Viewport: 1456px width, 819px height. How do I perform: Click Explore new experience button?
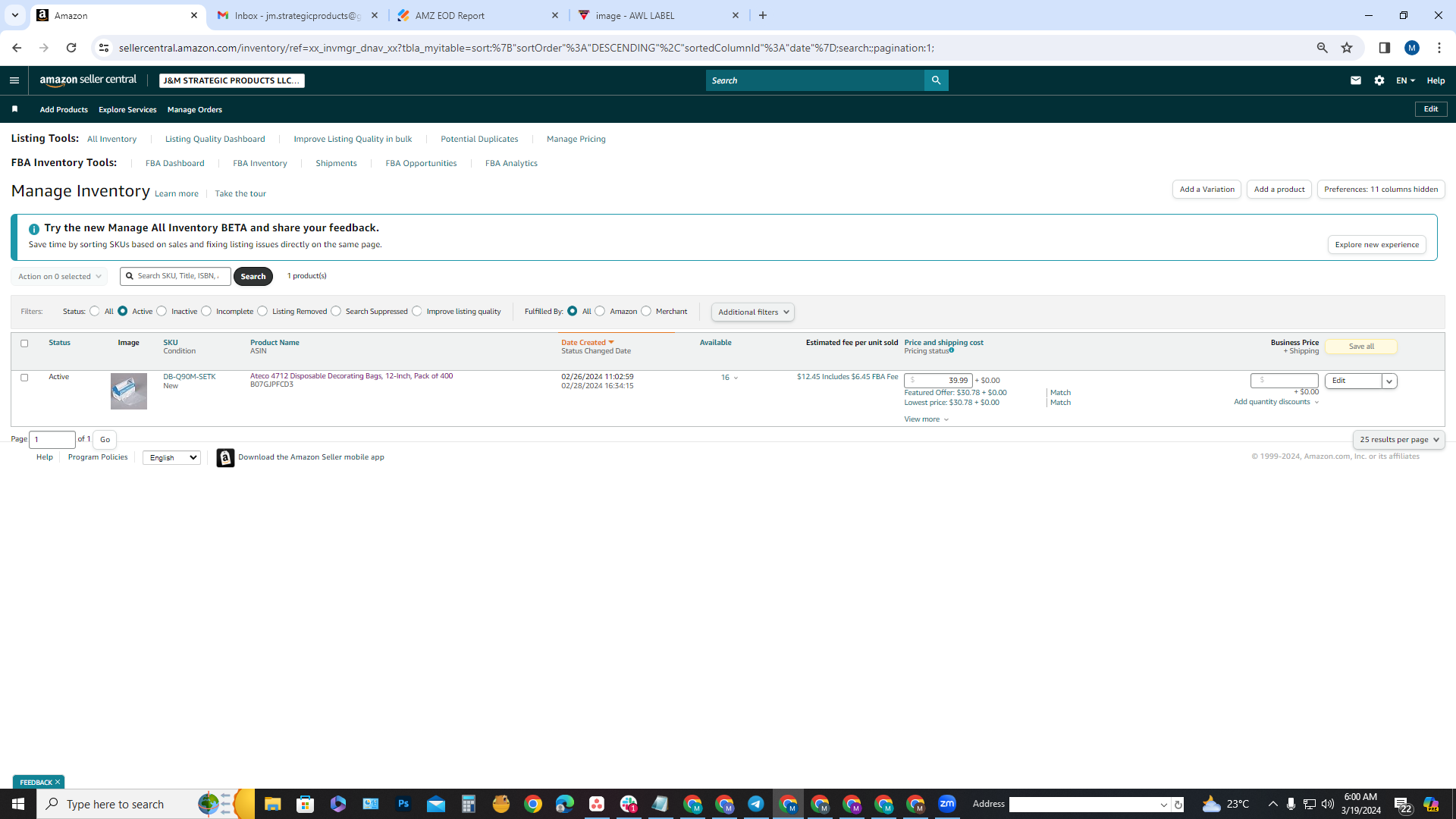[1377, 245]
